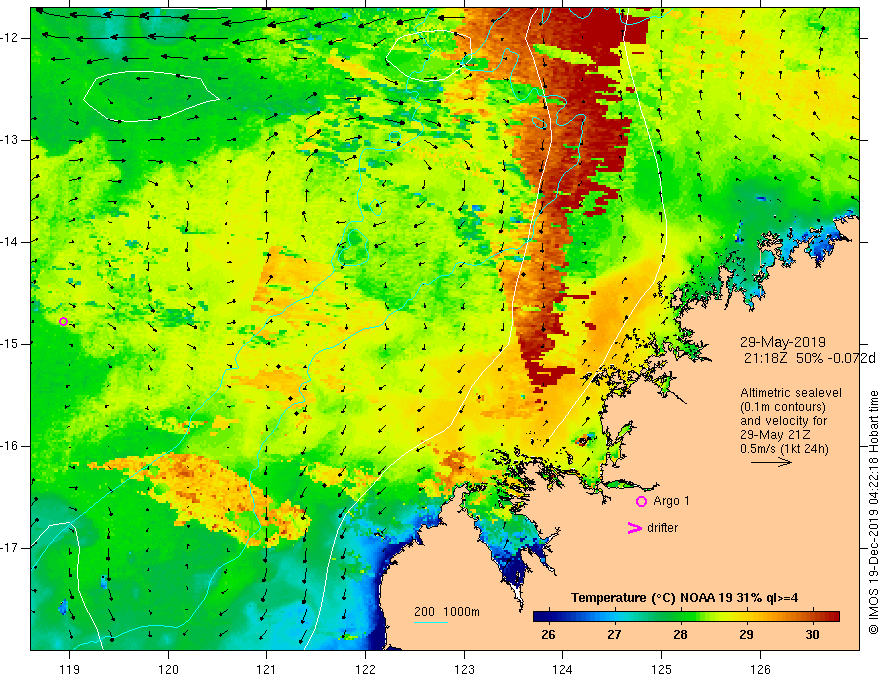Click longitude label 121 on bottom axis
Viewport: 880px width, 680px height.
(267, 669)
